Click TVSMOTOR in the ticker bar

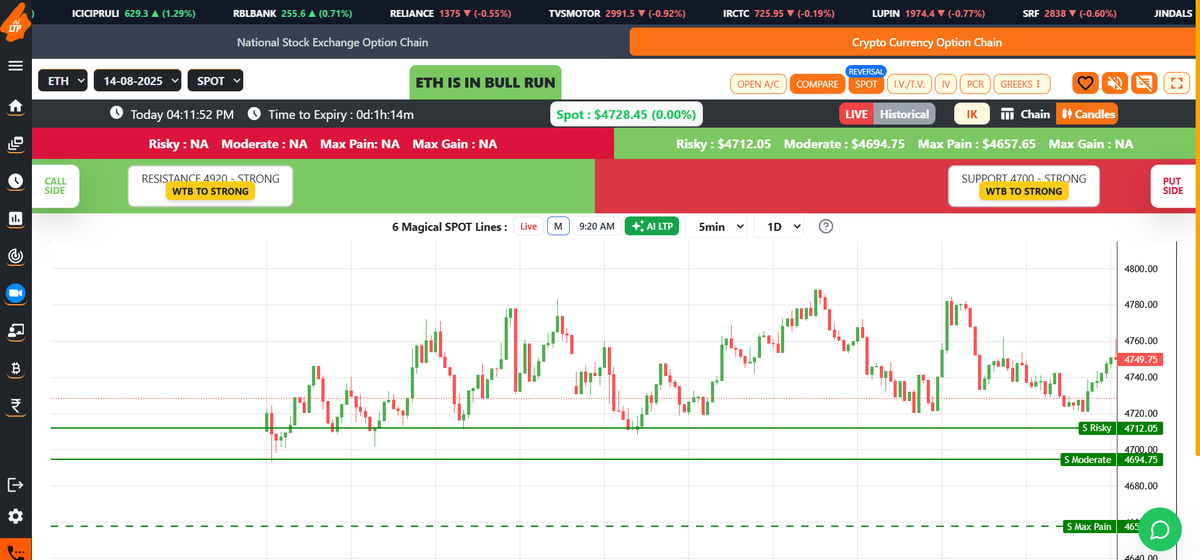coord(575,14)
